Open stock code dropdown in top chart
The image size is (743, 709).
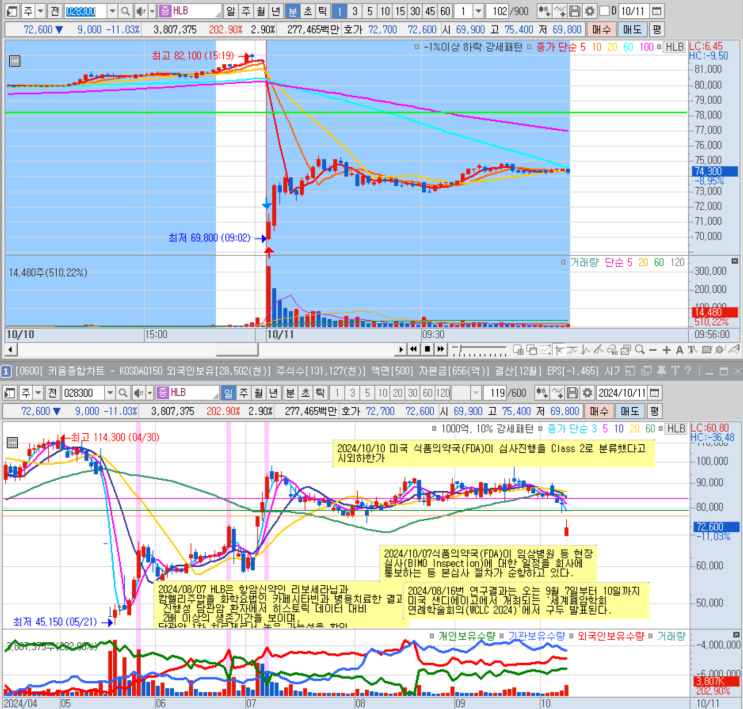coord(112,11)
